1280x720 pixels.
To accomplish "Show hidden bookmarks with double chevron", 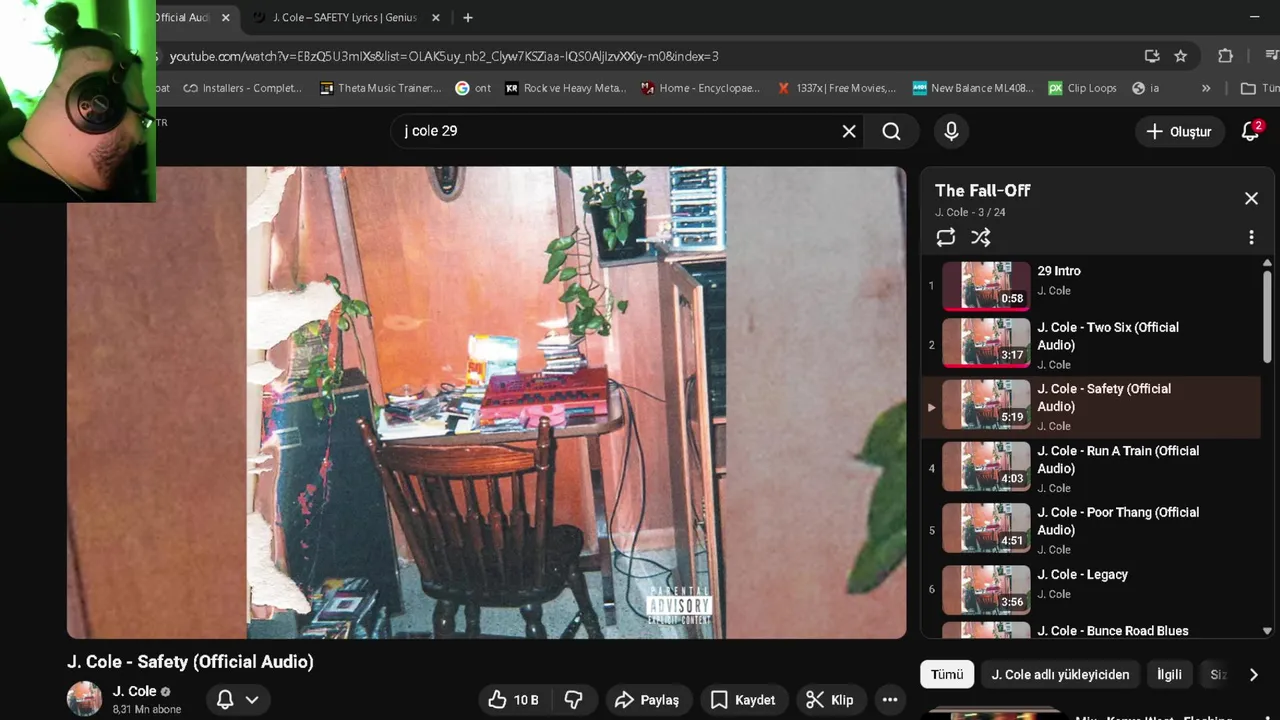I will (1205, 88).
